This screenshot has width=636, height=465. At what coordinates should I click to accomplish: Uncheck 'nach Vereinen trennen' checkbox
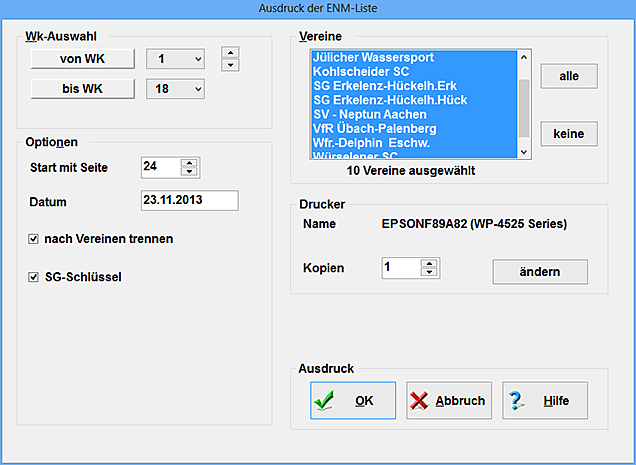click(x=34, y=239)
